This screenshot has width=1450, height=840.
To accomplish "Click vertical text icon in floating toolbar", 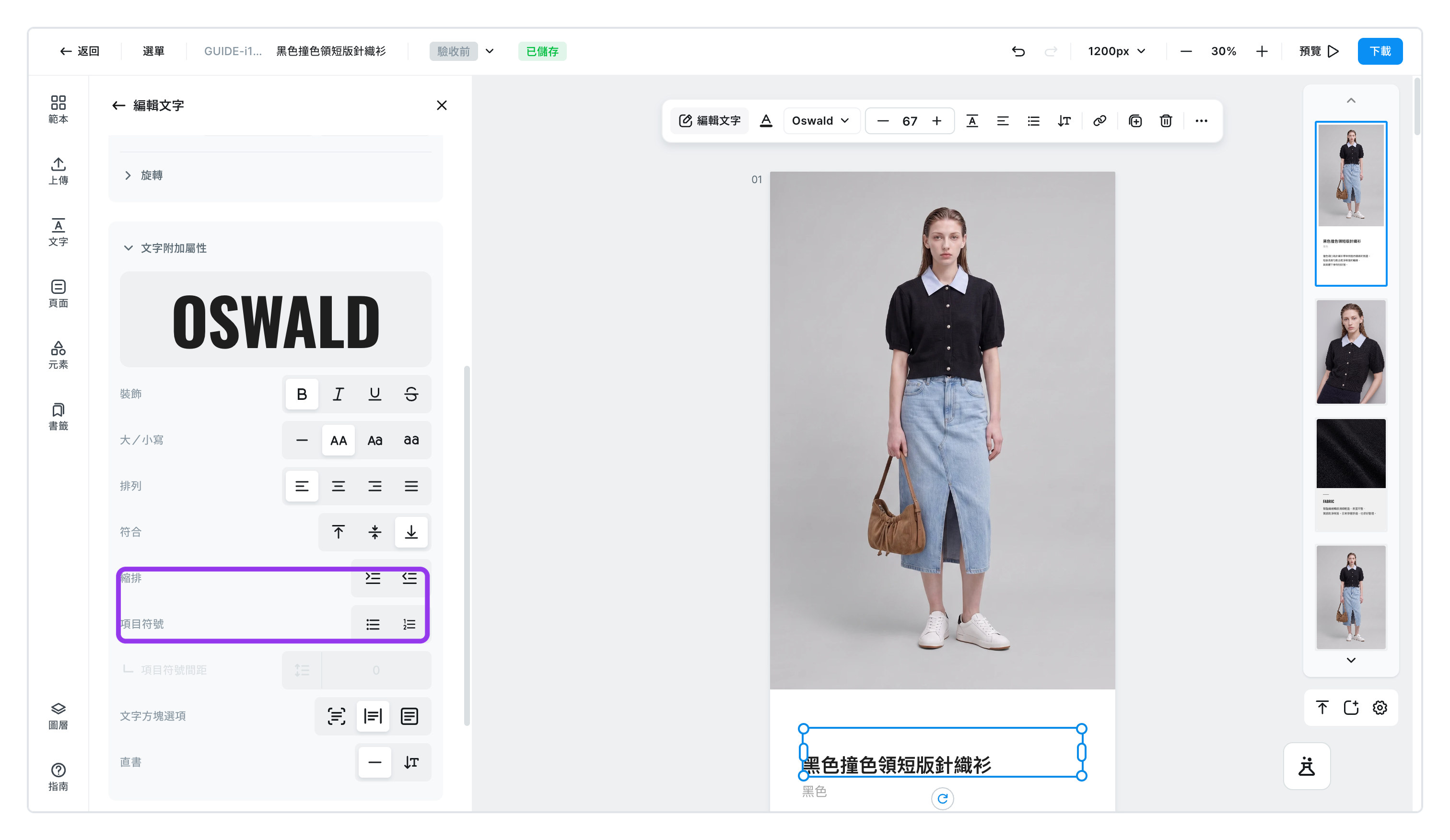I will [1064, 121].
